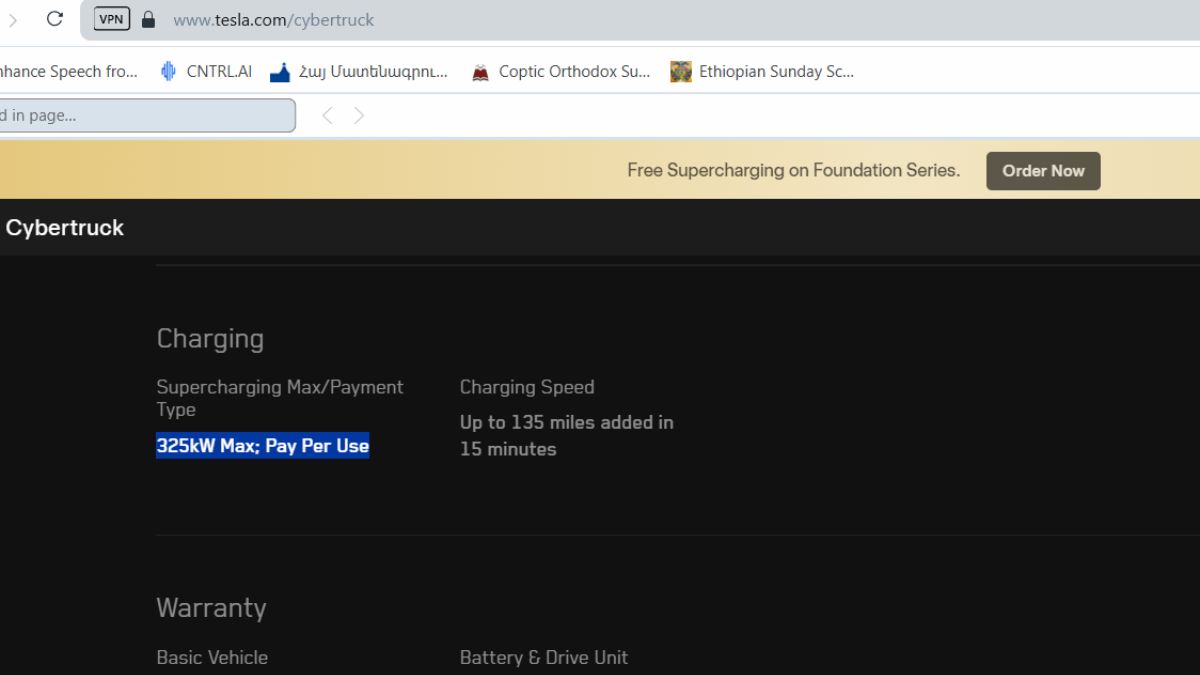Click the Free Supercharging banner text
This screenshot has height=675, width=1200.
pos(793,171)
